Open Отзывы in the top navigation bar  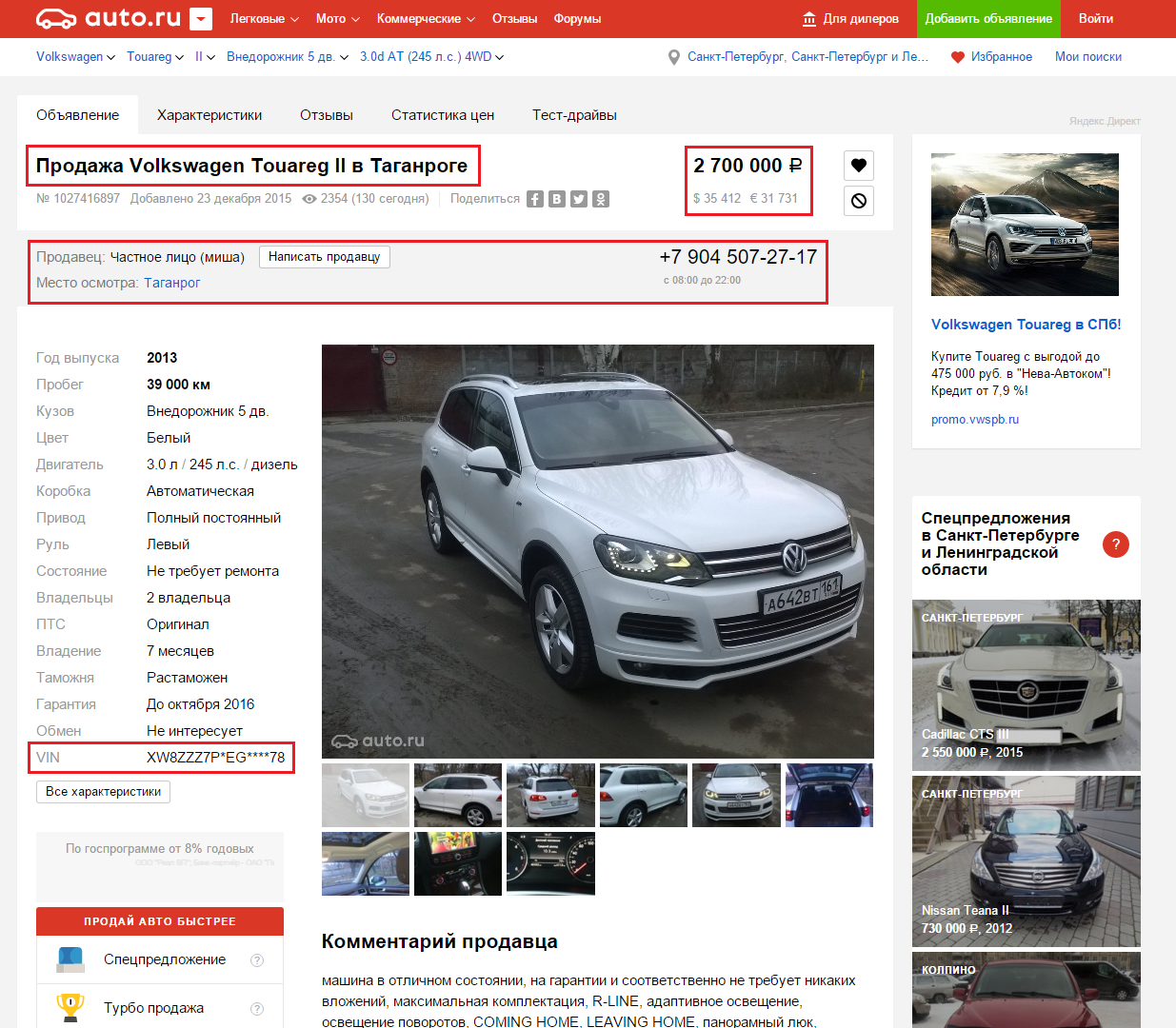pos(514,19)
